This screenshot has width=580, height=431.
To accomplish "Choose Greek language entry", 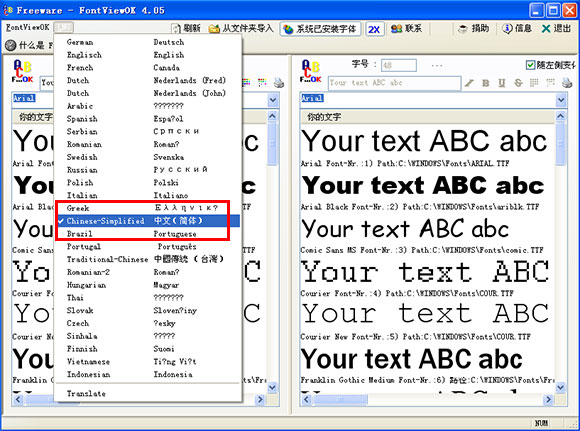I will (148, 208).
